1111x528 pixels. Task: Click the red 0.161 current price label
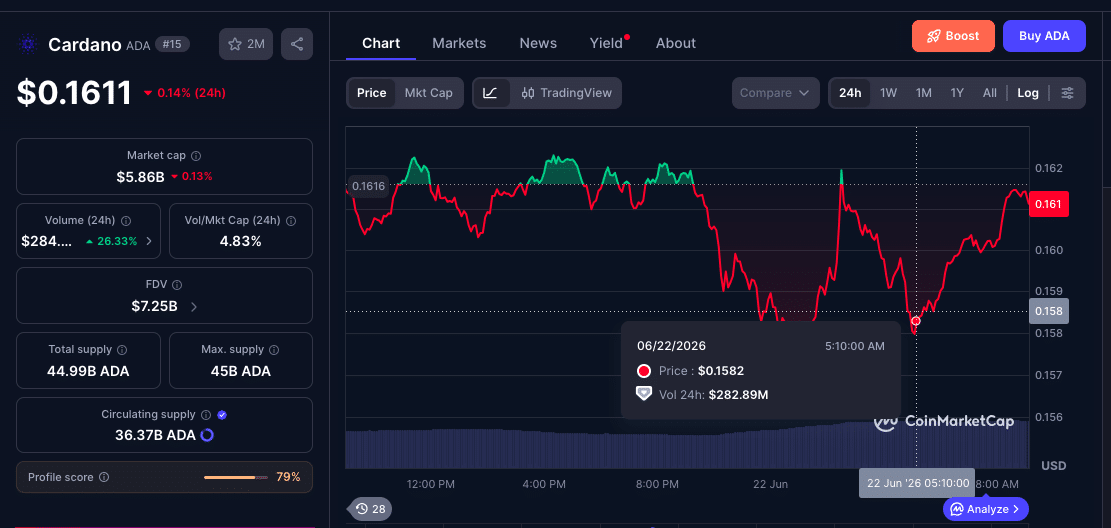[1048, 204]
